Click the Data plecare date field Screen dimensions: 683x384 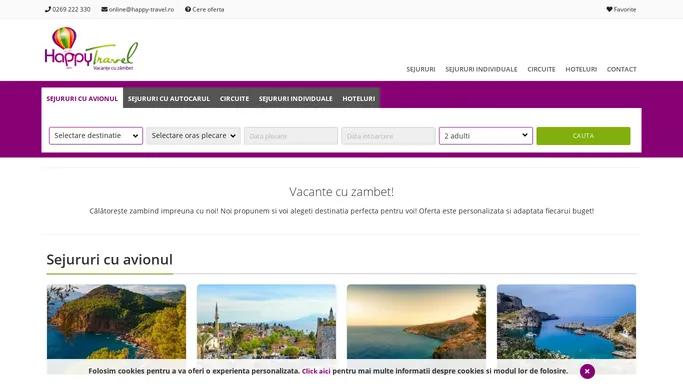pos(291,136)
